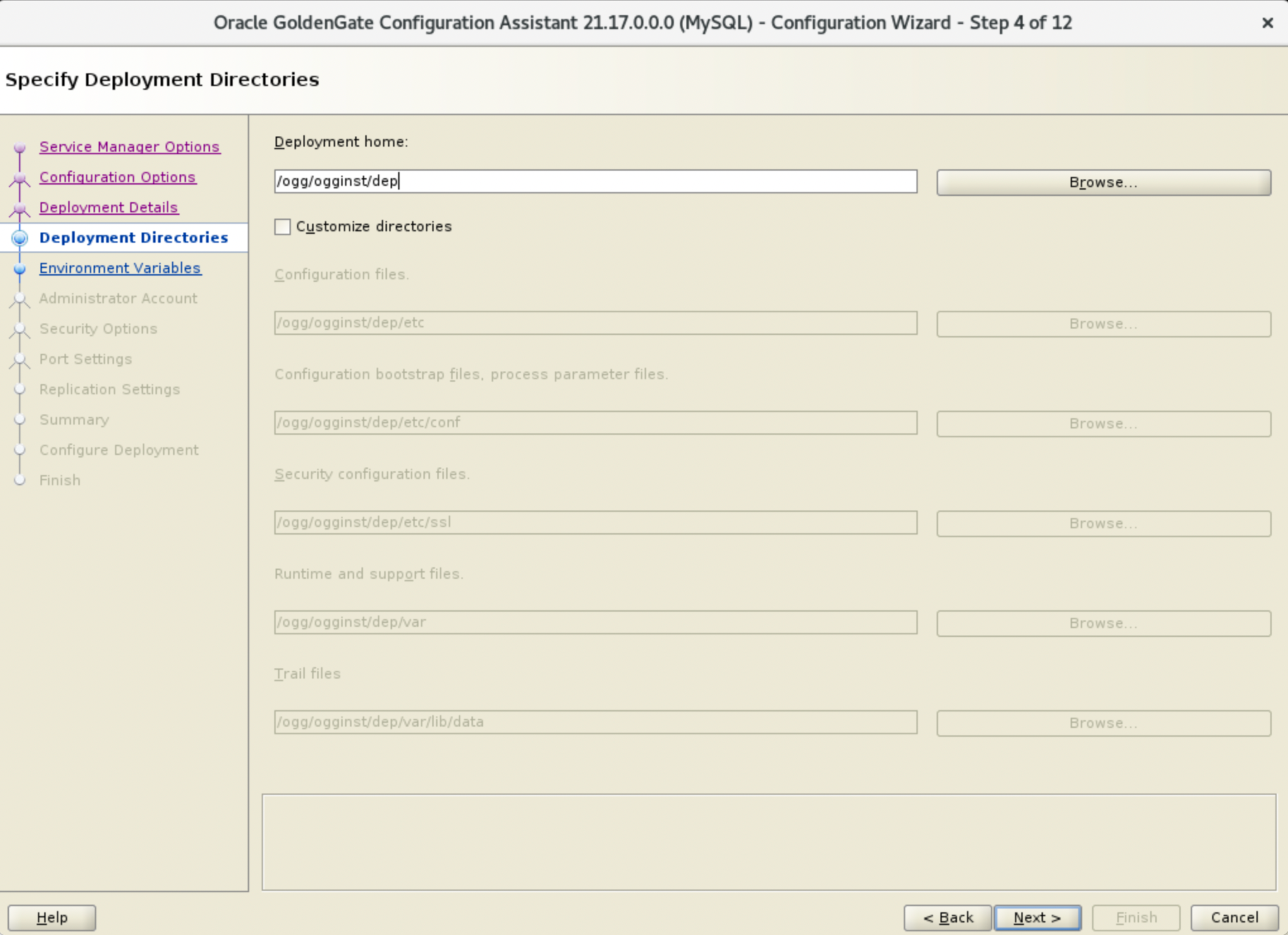Viewport: 1288px width, 935px height.
Task: Open Help for this wizard step
Action: point(52,917)
